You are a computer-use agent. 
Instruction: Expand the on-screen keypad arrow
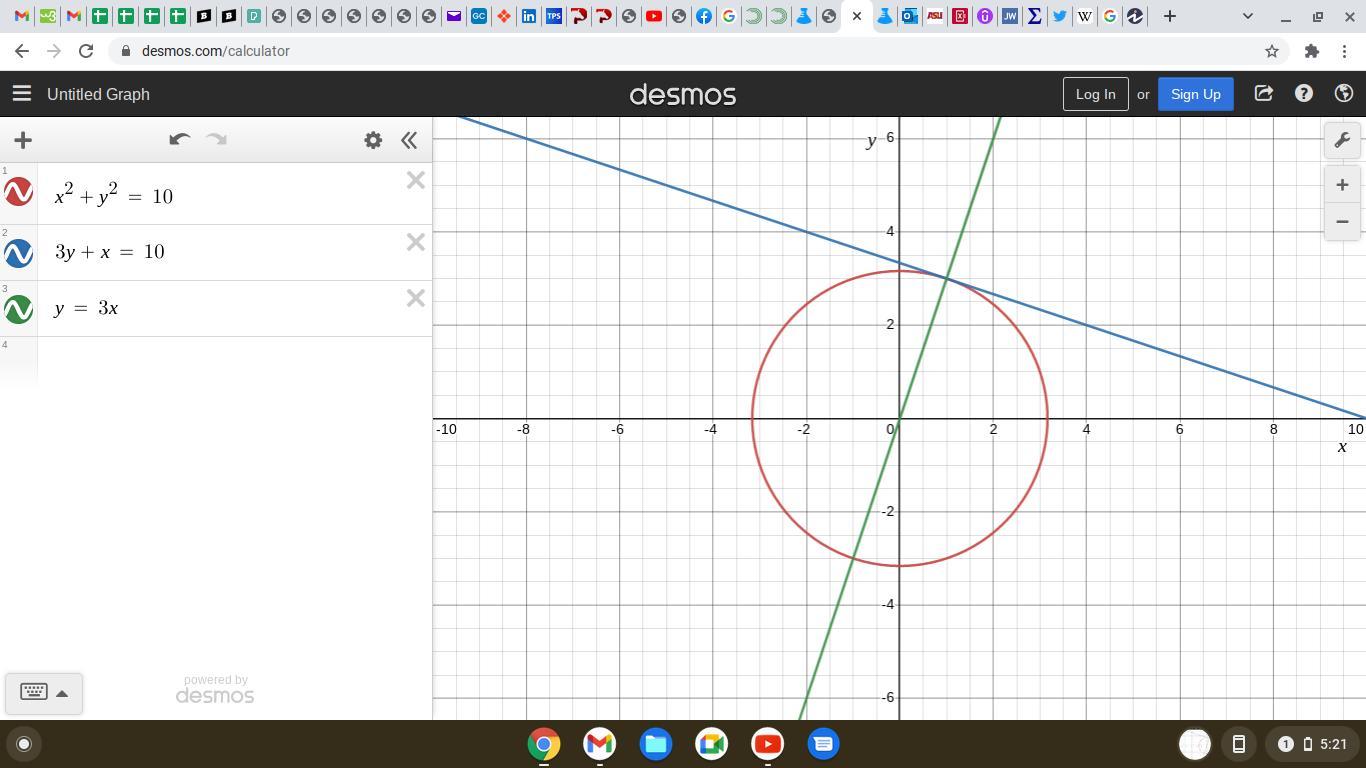[x=62, y=693]
